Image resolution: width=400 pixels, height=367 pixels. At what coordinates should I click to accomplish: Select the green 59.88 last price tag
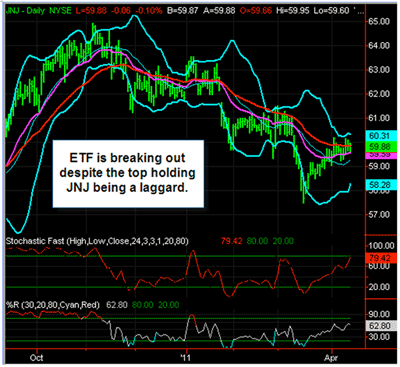pos(381,146)
